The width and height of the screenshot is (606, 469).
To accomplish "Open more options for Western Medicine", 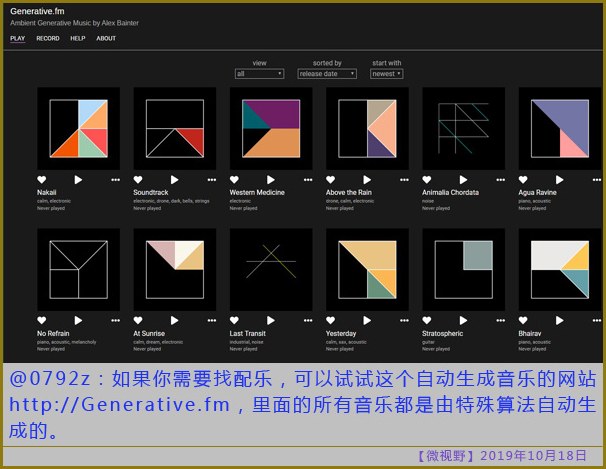I will (308, 180).
